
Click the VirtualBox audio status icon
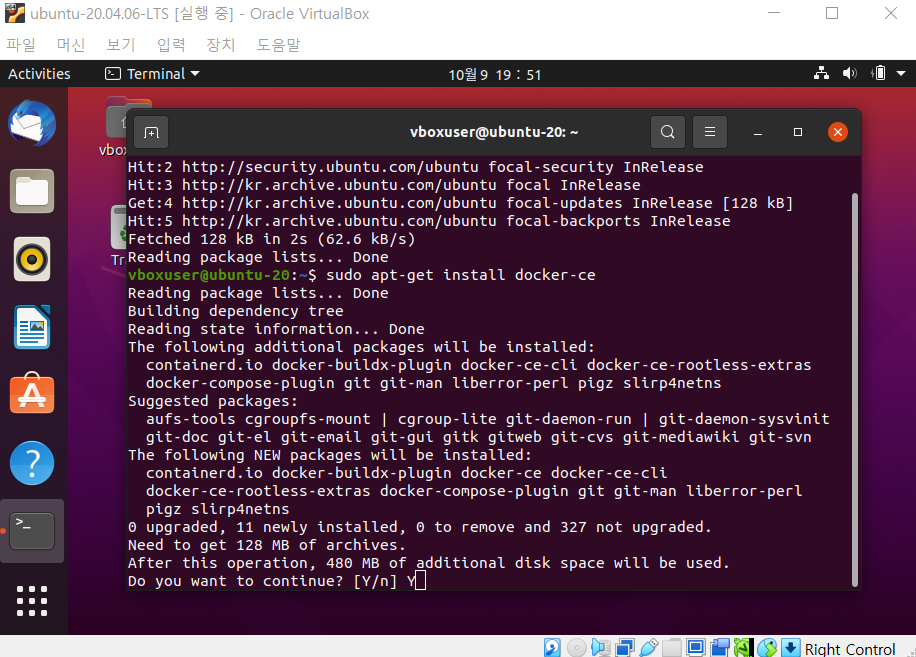pos(601,647)
